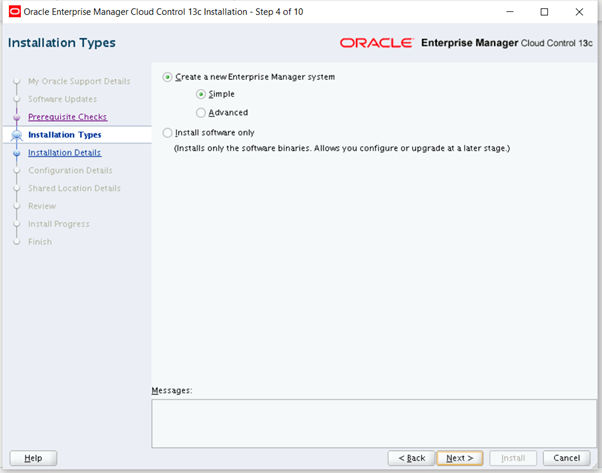The height and width of the screenshot is (473, 602).
Task: Go to Prerequisite Checks step
Action: click(67, 117)
